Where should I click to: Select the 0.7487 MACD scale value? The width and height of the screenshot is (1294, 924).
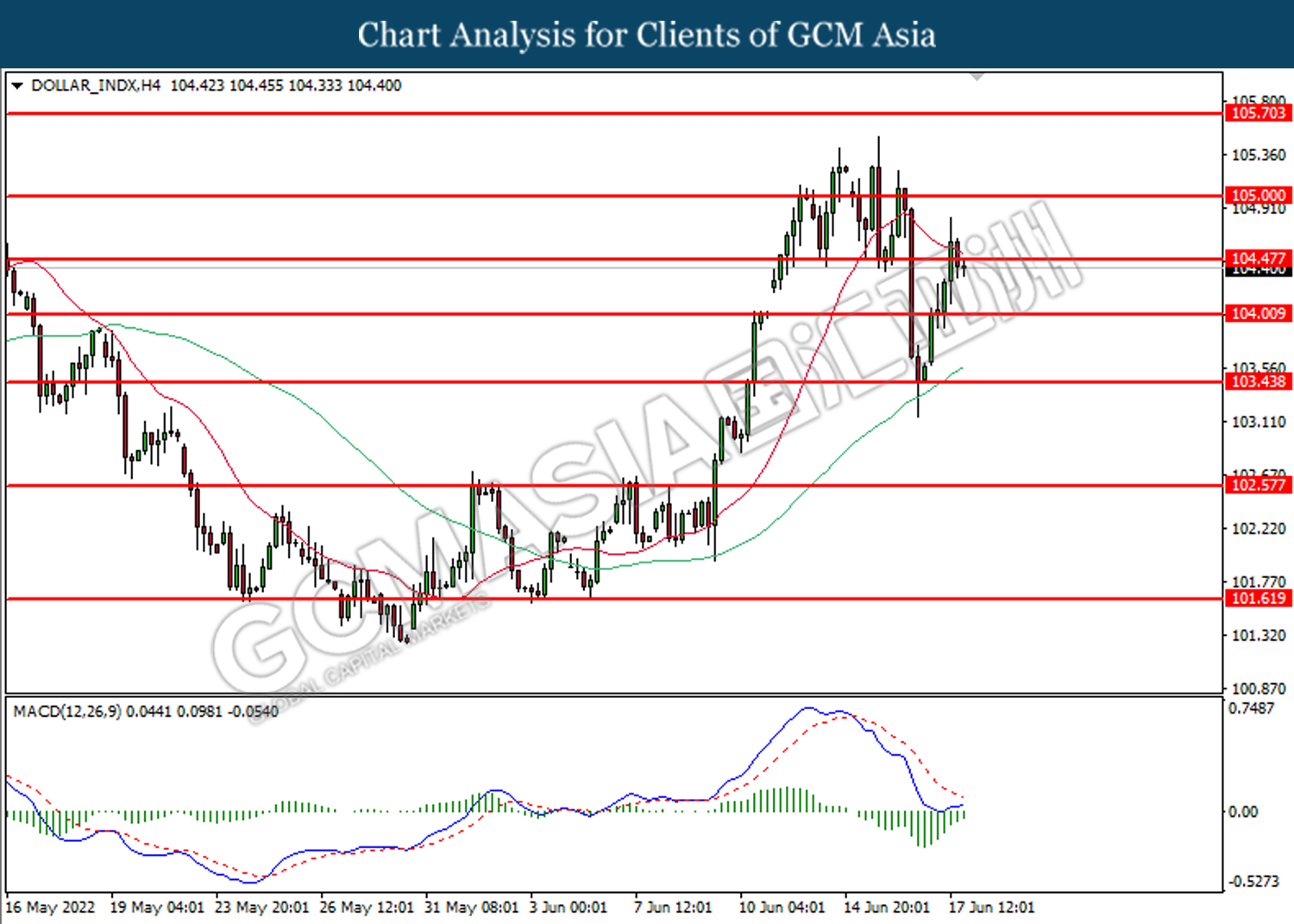pos(1251,708)
